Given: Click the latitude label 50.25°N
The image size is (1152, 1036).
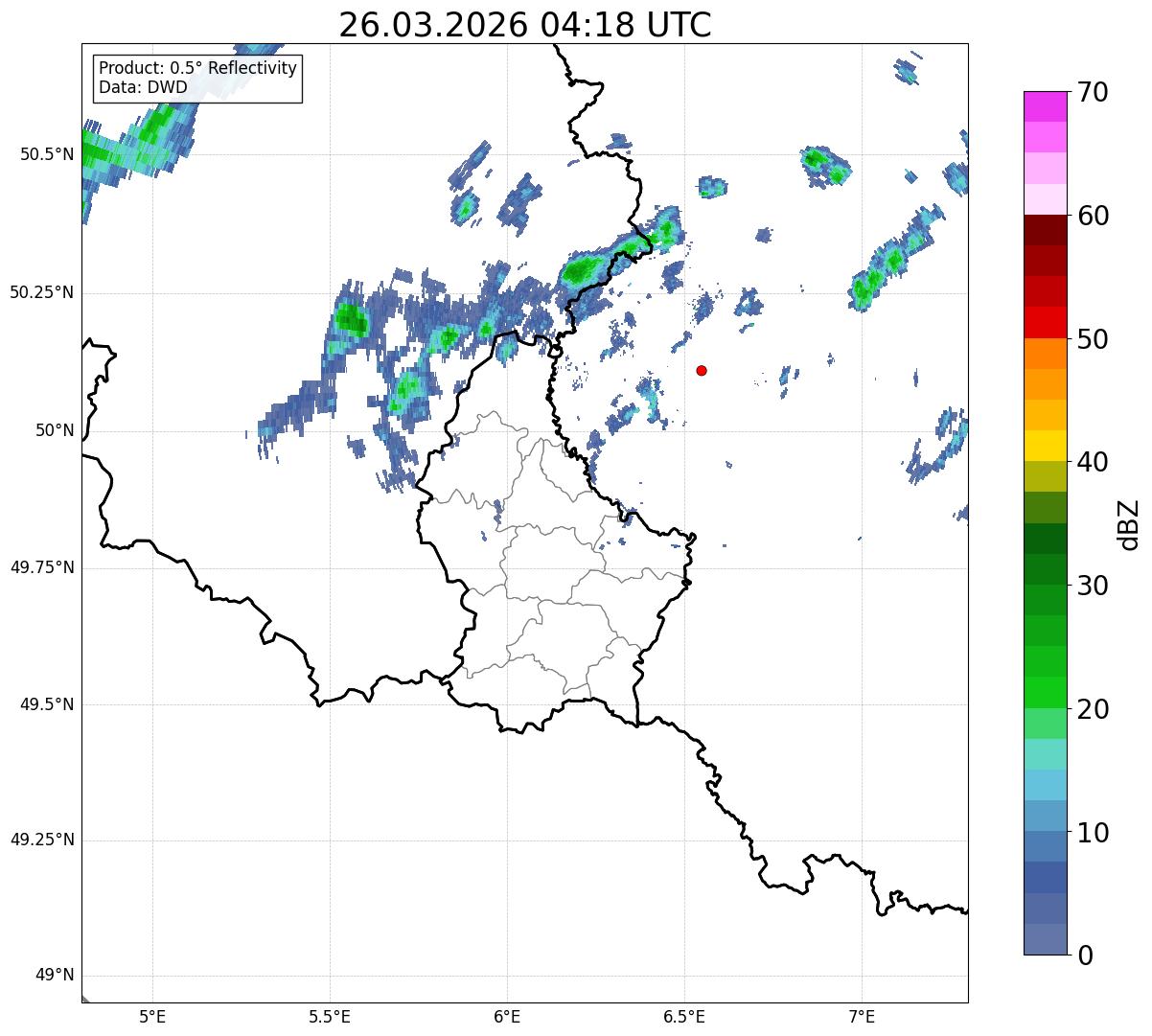Looking at the screenshot, I should coord(42,292).
